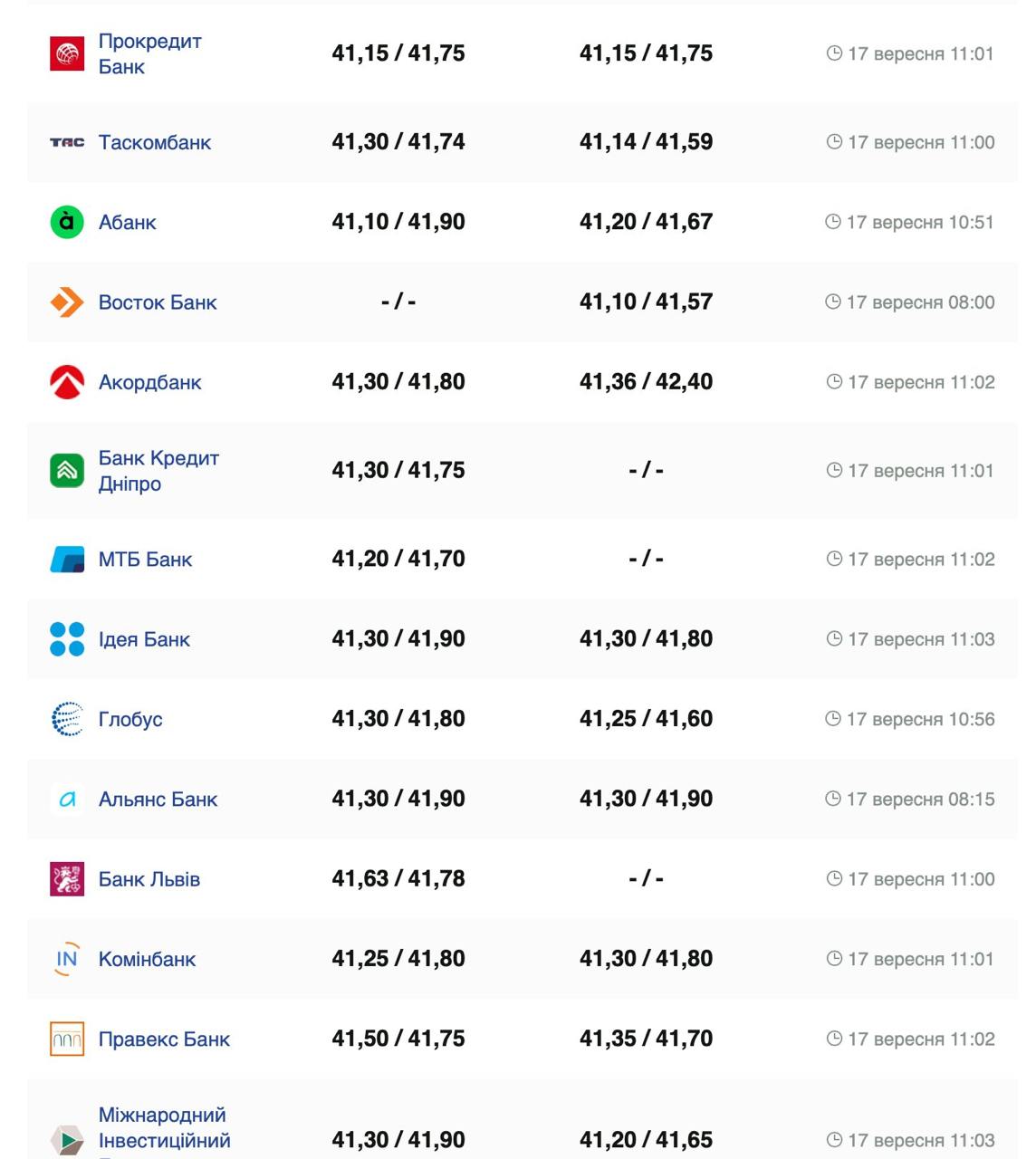Click the orange Восток Банк logo icon
Viewport: 1036px width, 1159px height.
(x=67, y=302)
